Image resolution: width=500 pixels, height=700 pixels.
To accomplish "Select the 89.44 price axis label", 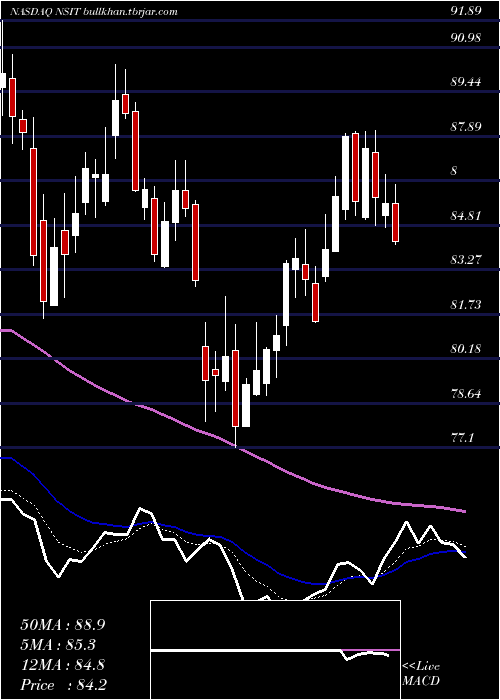I will coord(466,82).
